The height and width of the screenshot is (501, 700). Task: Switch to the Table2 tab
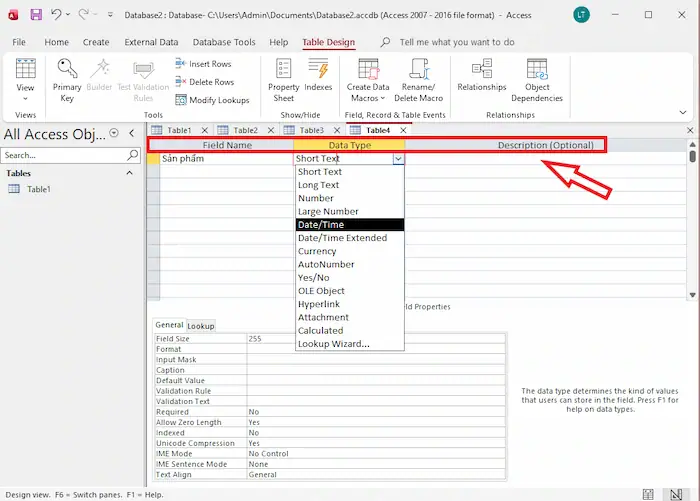tap(245, 130)
